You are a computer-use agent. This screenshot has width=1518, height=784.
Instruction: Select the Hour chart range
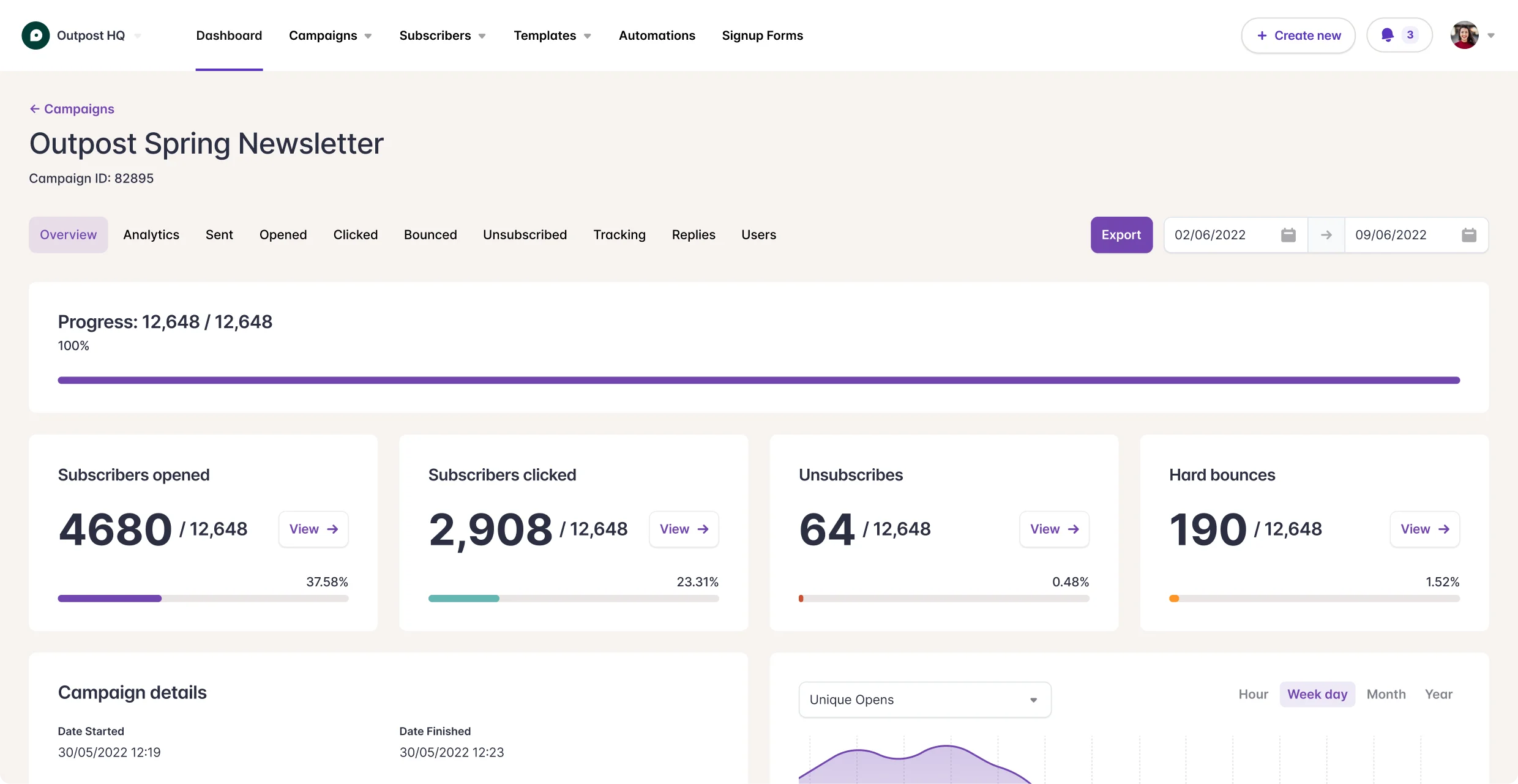[x=1254, y=695]
